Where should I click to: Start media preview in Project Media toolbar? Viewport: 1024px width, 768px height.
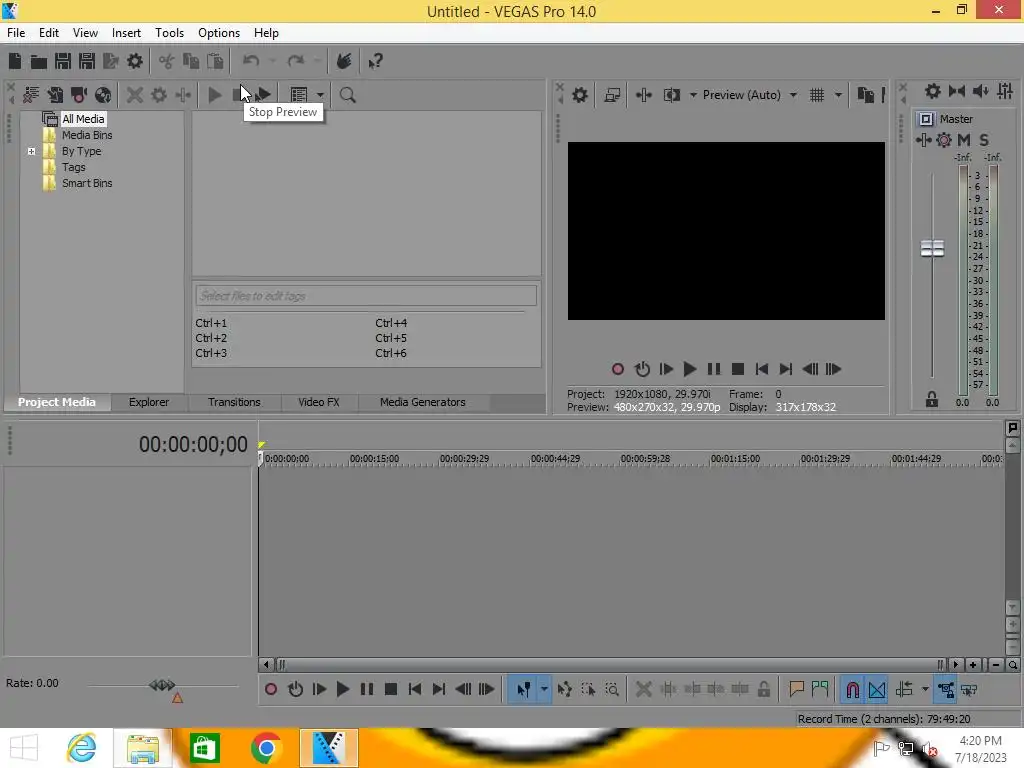pos(215,95)
